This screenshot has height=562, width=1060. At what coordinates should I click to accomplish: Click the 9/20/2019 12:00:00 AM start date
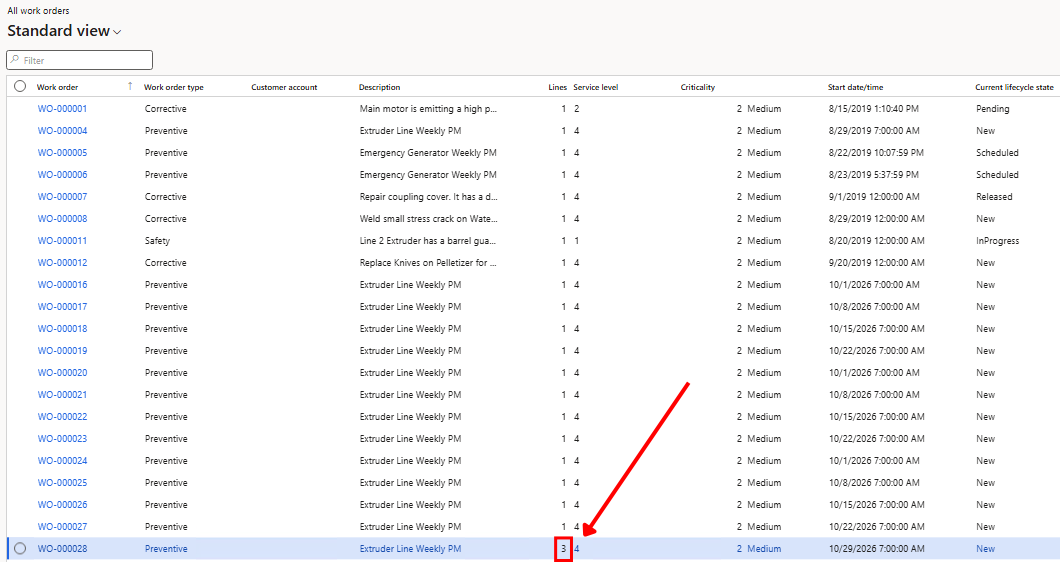[877, 262]
